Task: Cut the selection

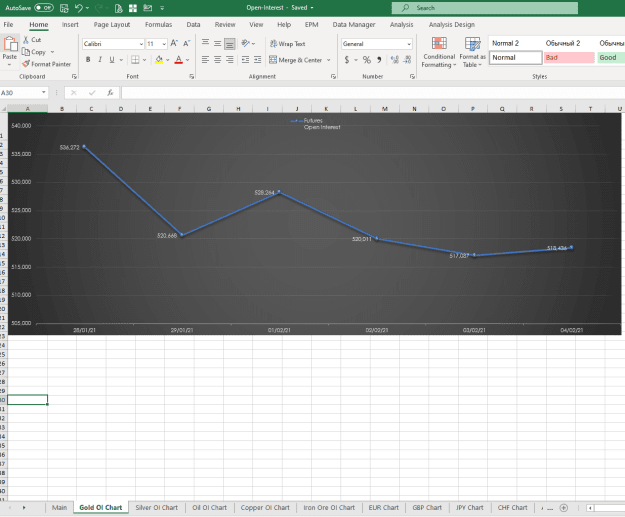Action: 32,40
